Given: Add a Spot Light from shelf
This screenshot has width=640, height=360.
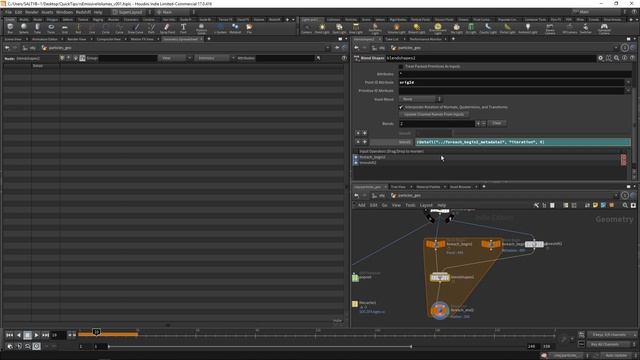Looking at the screenshot, I should [339, 28].
